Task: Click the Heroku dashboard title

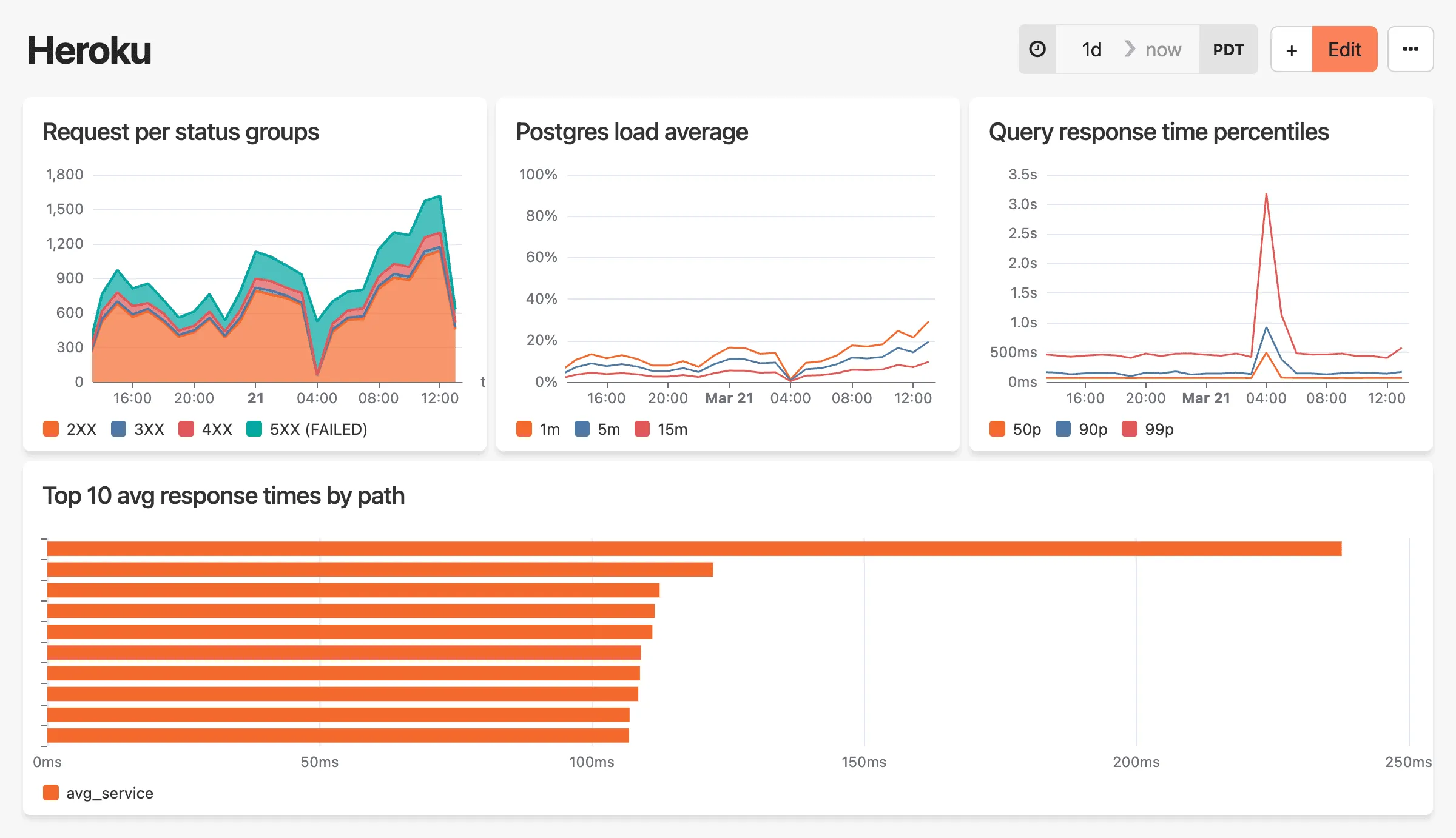Action: tap(89, 50)
